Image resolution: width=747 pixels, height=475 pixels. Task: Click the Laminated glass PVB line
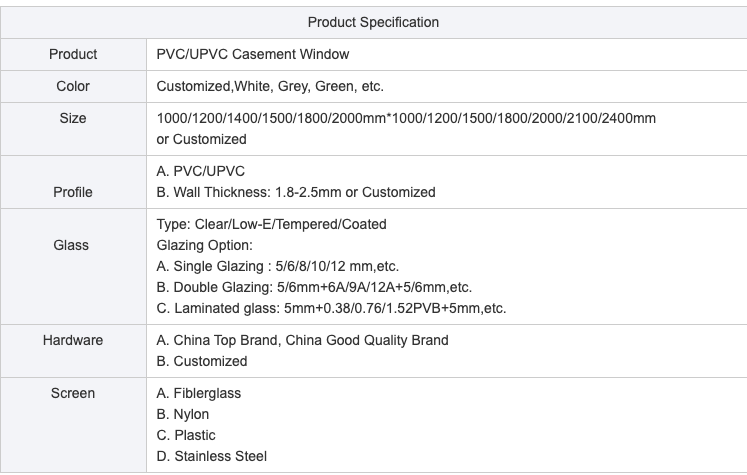pos(331,308)
